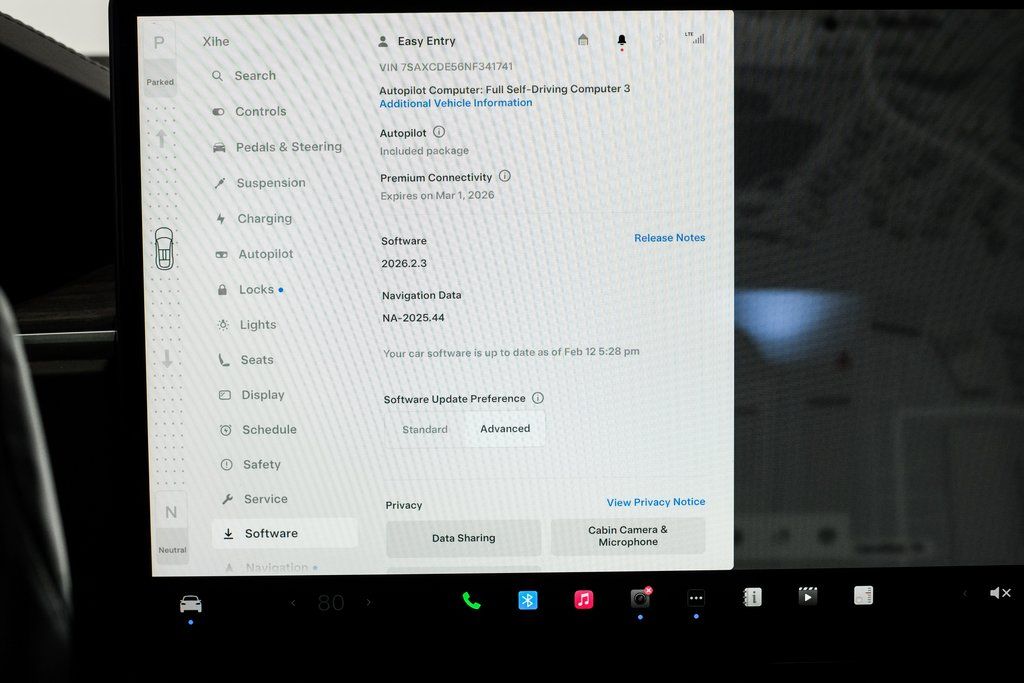
Task: Increase cabin temperature with right arrow
Action: click(x=368, y=602)
